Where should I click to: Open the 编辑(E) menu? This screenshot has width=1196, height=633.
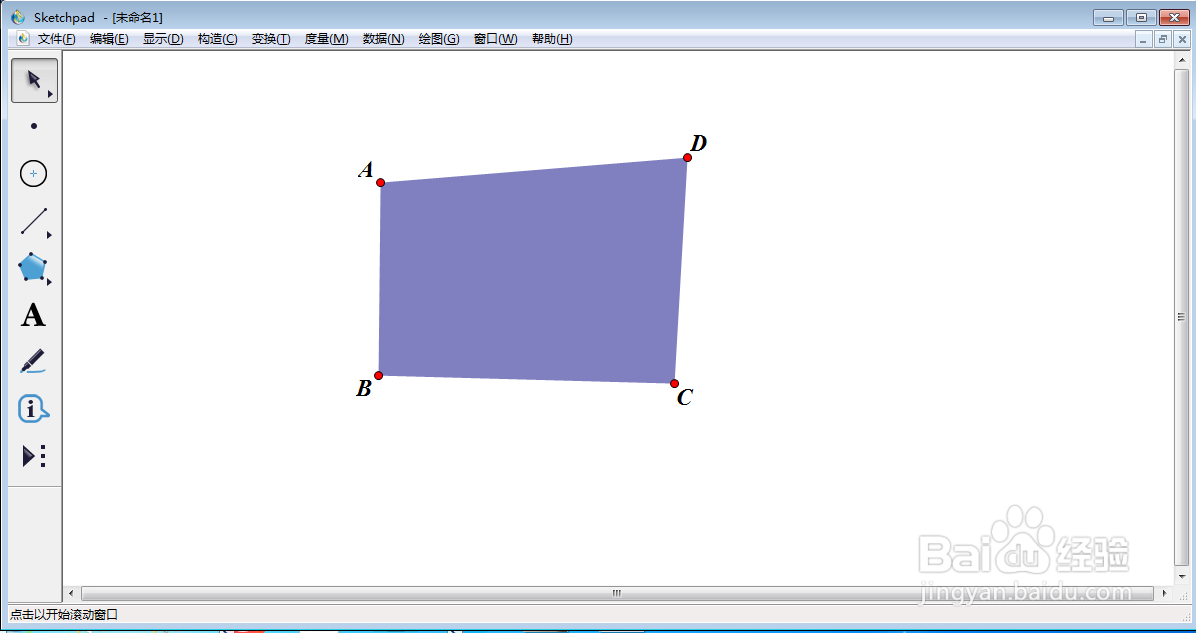coord(109,39)
